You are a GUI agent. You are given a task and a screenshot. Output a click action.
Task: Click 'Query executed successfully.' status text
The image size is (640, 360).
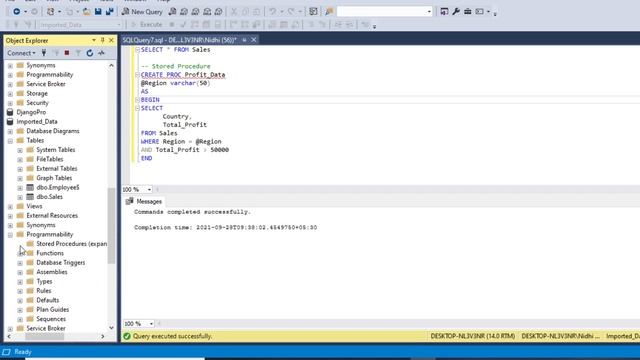coord(173,336)
